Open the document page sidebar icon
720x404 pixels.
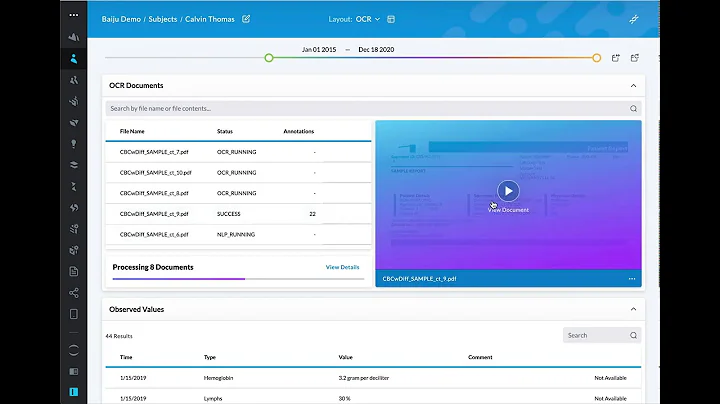click(x=73, y=271)
